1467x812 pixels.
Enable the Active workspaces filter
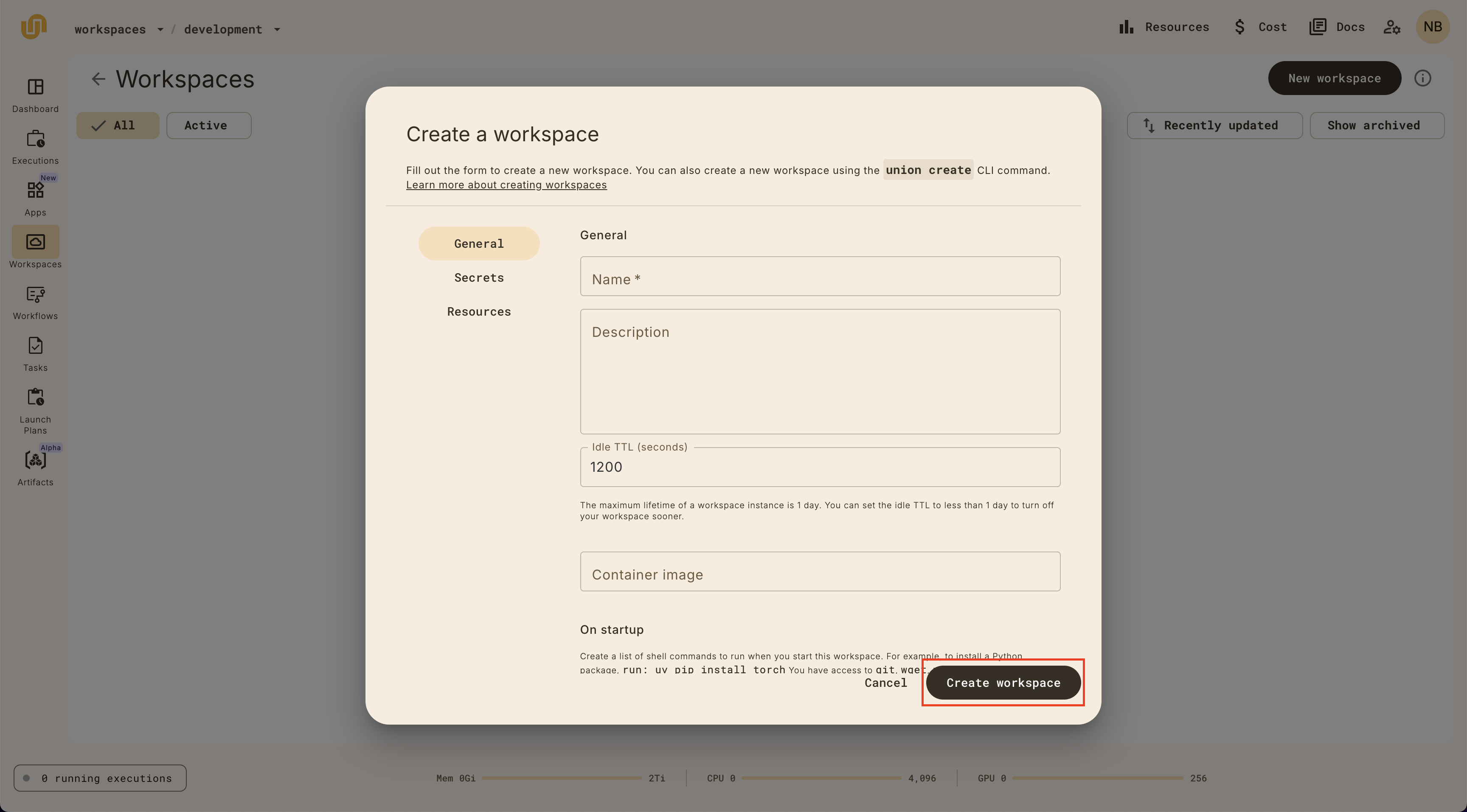pyautogui.click(x=208, y=125)
